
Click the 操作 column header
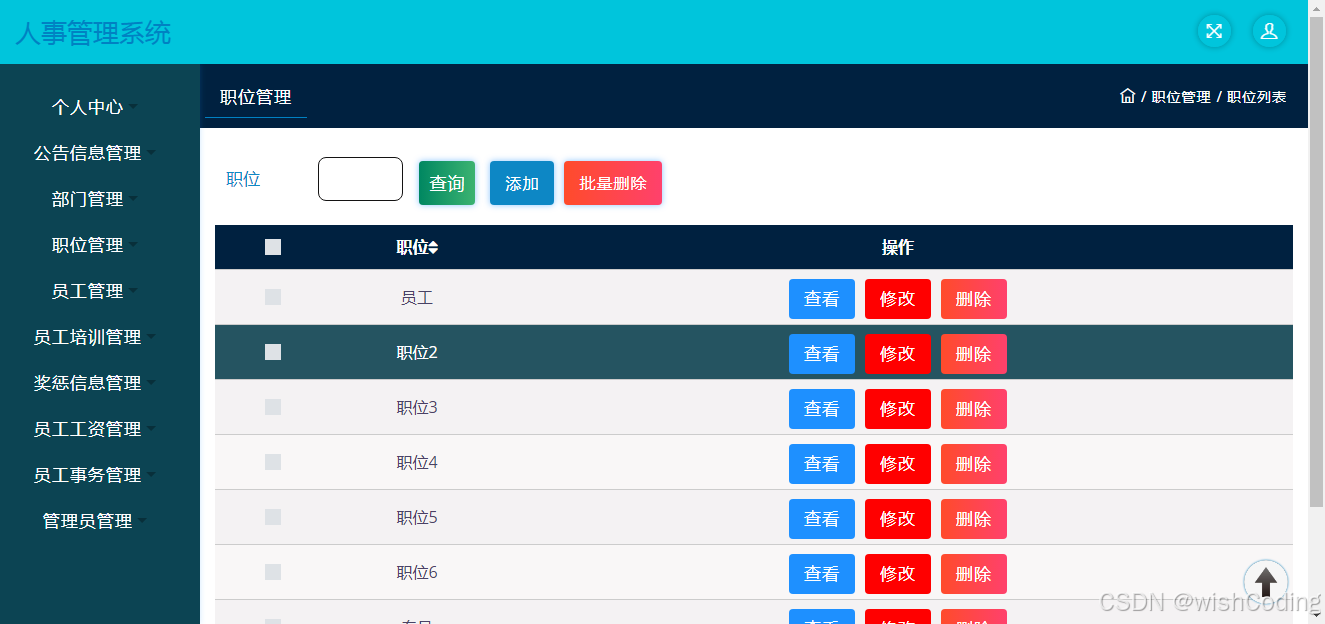click(x=898, y=247)
